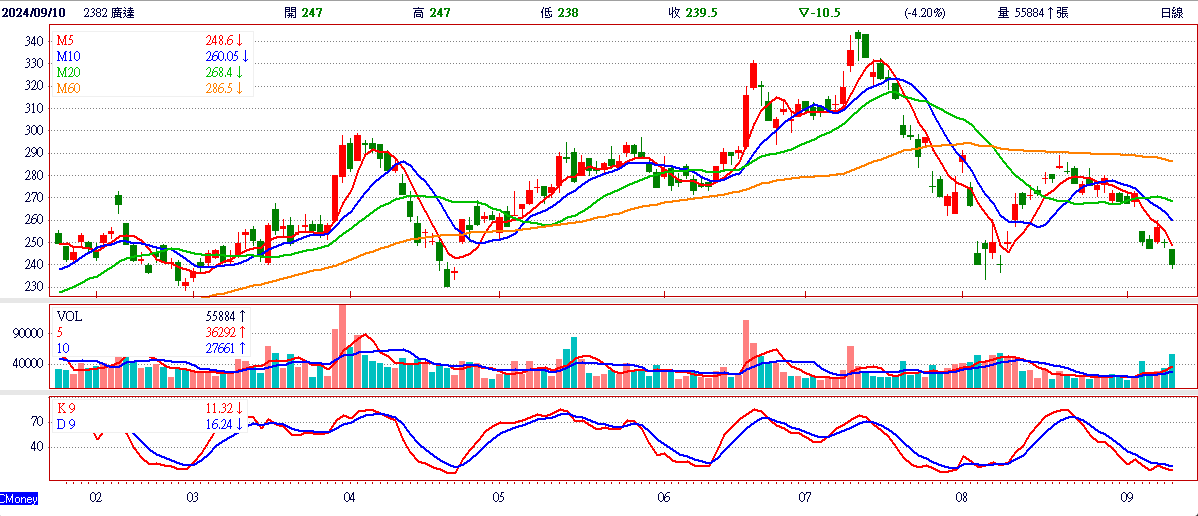This screenshot has height=516, width=1198.
Task: Select the closing price 收 239.5
Action: coord(691,13)
